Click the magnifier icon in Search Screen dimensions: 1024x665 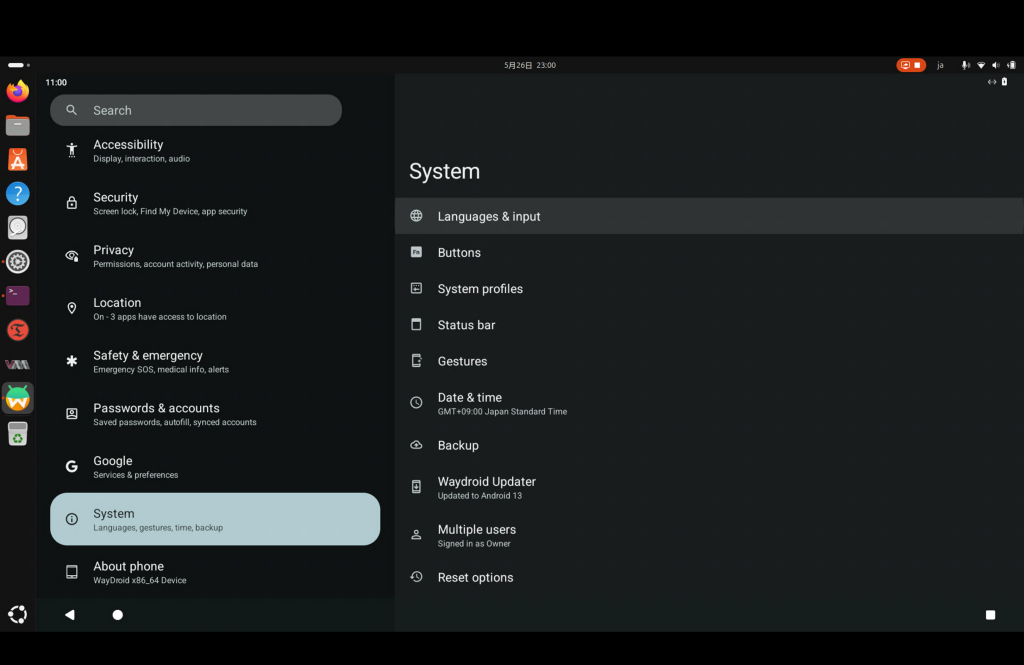[72, 110]
